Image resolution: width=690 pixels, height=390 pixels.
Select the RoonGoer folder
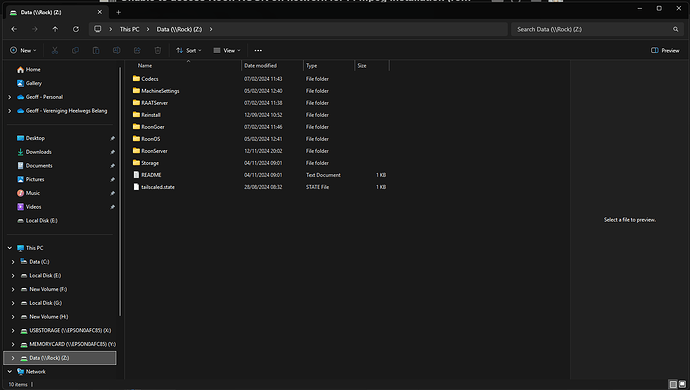pyautogui.click(x=153, y=127)
